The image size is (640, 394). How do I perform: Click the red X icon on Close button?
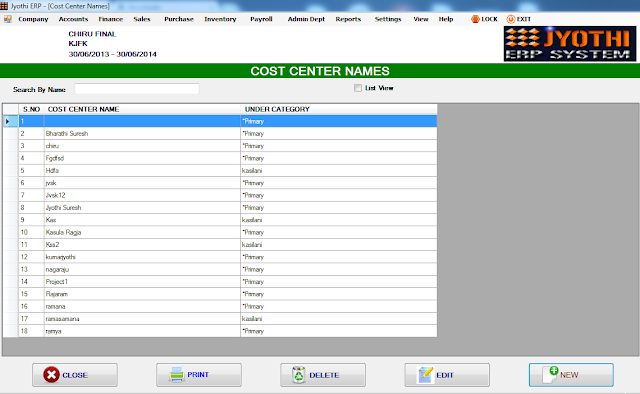51,375
